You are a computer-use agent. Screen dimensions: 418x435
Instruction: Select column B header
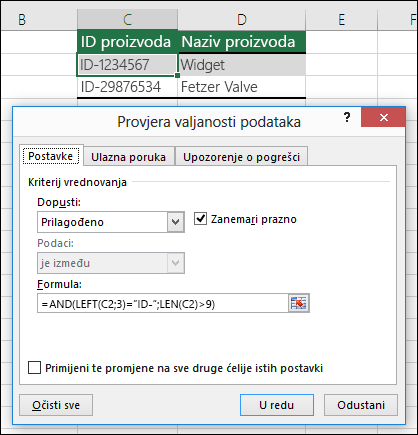click(x=39, y=20)
